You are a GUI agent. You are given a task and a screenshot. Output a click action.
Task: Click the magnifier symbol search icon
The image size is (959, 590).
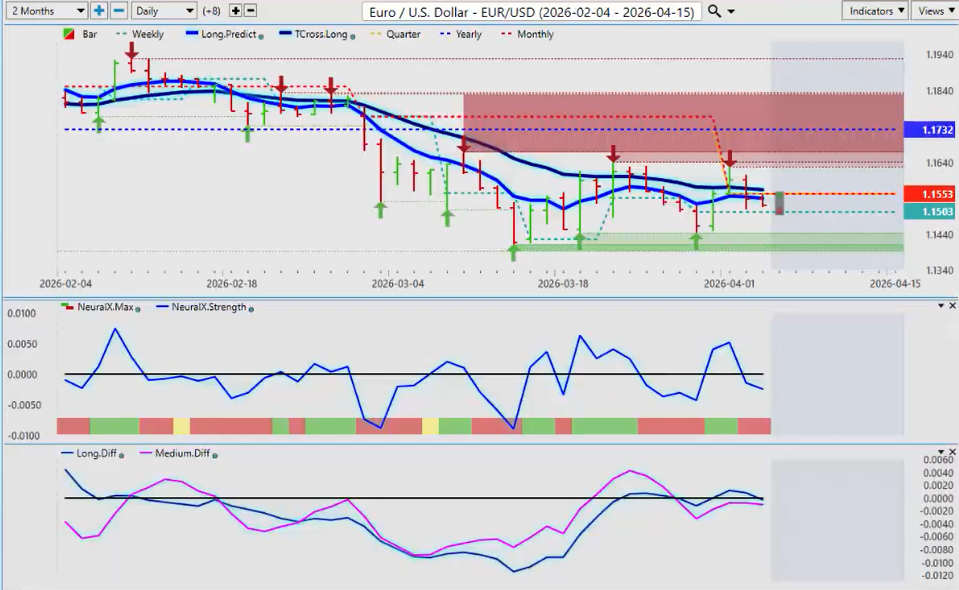click(x=712, y=11)
